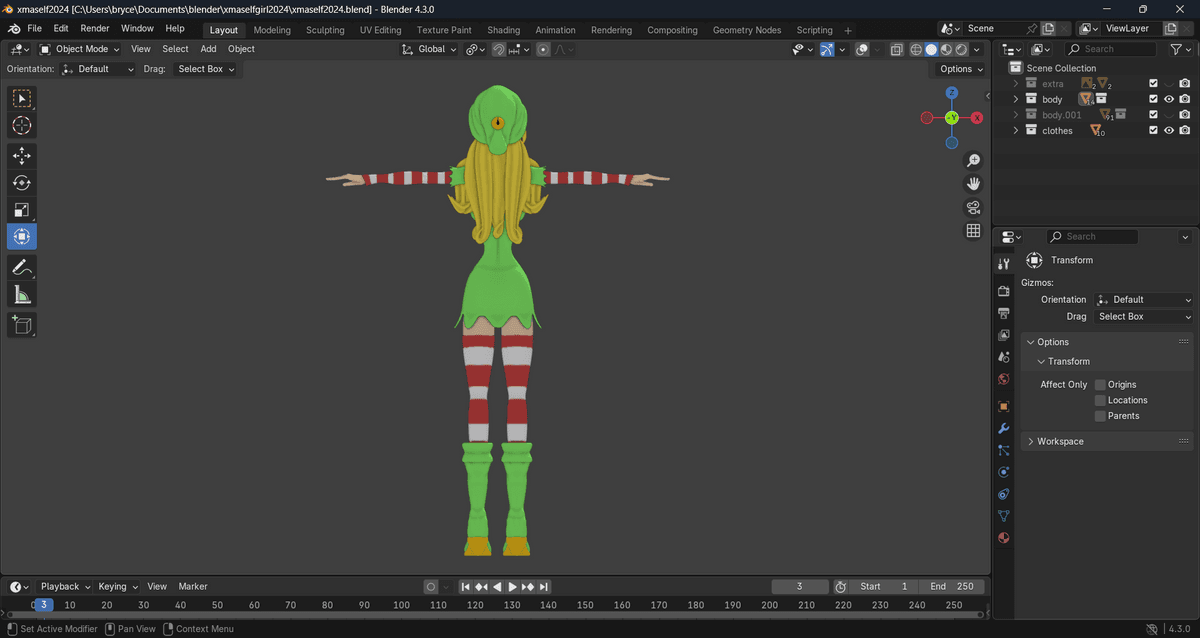The height and width of the screenshot is (638, 1200).
Task: Click frame 100 on the timeline
Action: pyautogui.click(x=401, y=605)
